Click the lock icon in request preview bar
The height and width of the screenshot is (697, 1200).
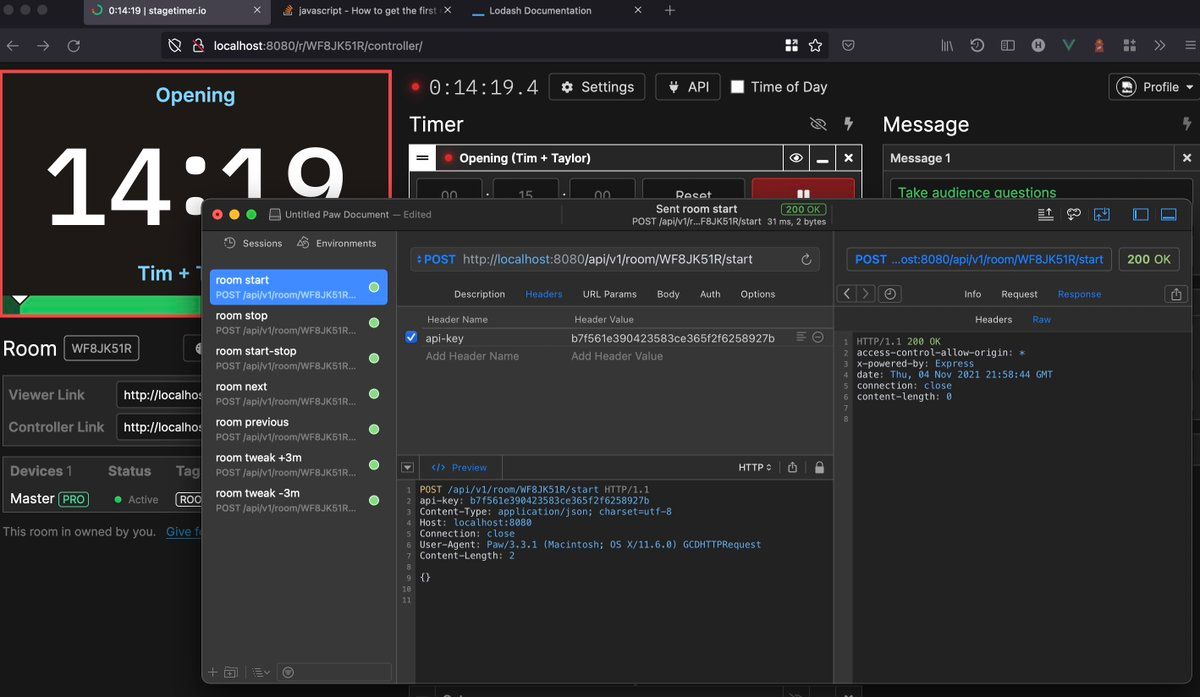tap(819, 467)
